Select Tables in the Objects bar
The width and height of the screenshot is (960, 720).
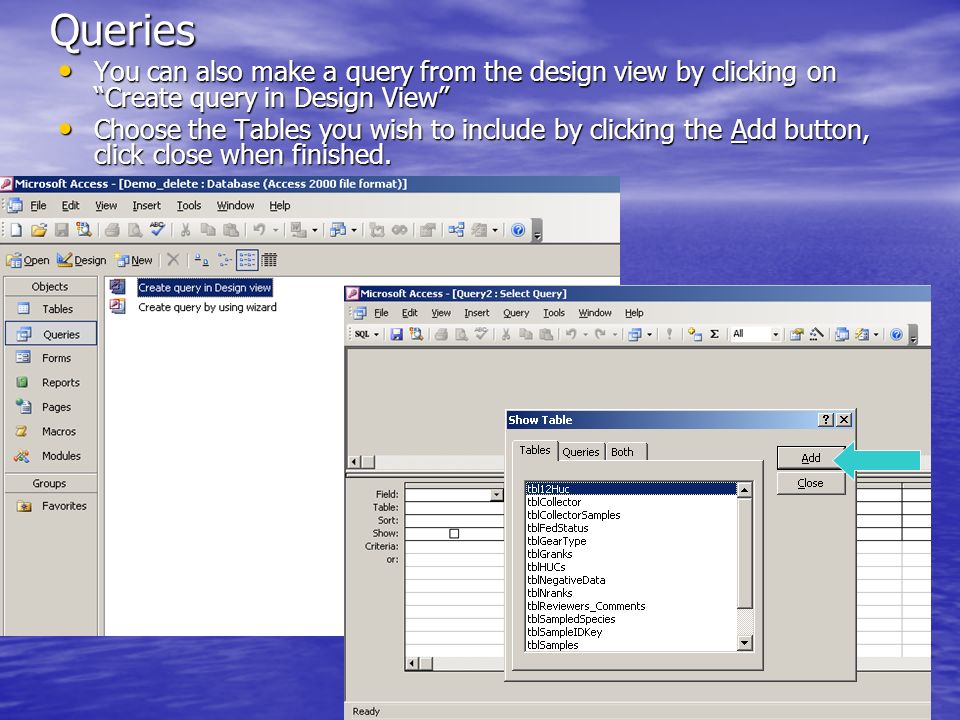[51, 309]
